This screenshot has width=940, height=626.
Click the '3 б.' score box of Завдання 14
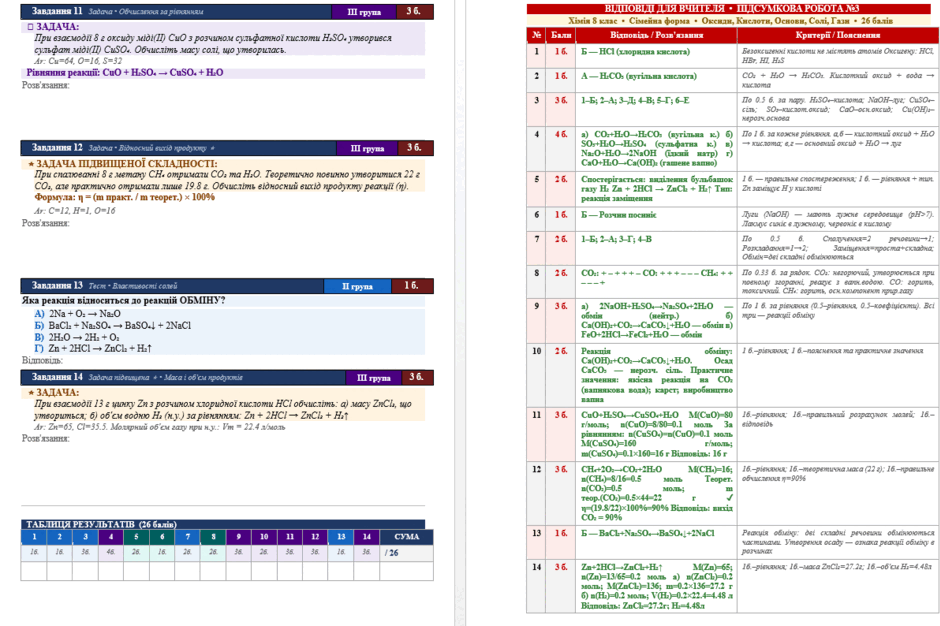416,377
